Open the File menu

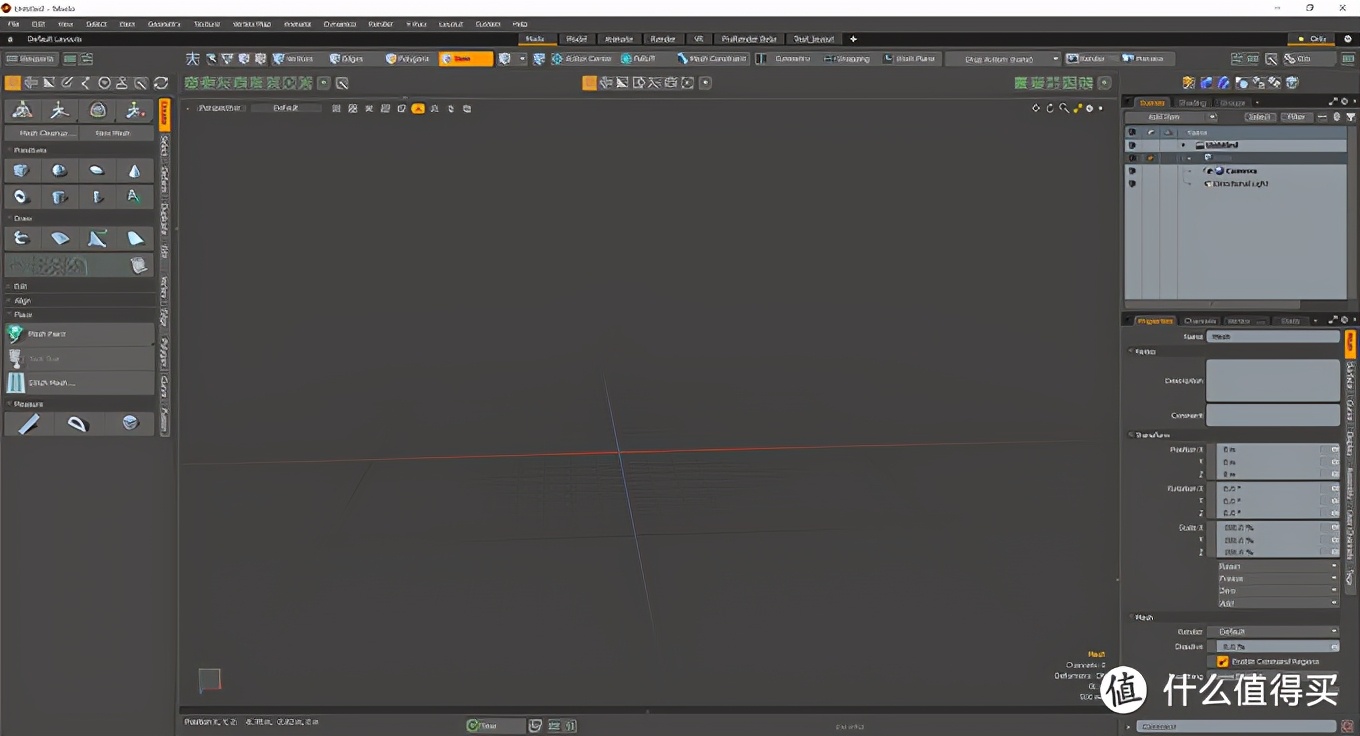point(13,24)
